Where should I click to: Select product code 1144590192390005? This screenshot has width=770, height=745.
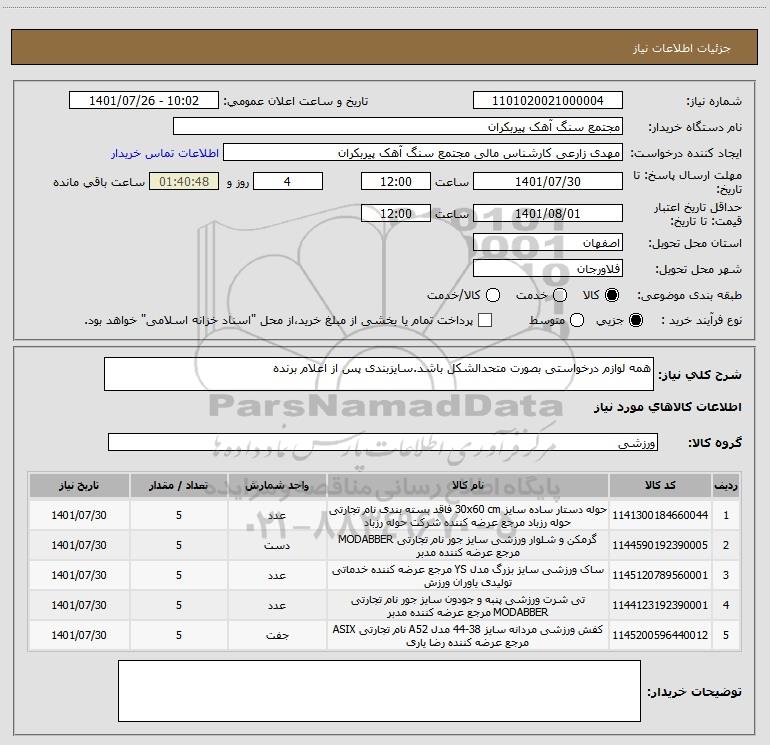tap(660, 545)
